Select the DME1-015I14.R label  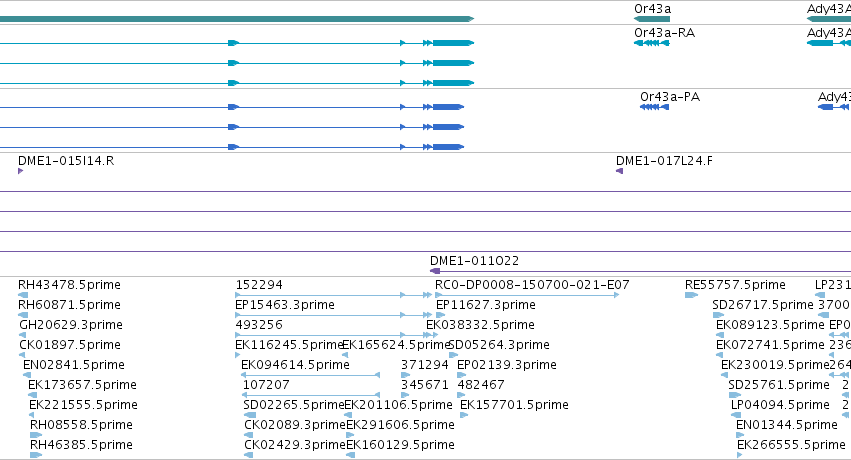tap(66, 161)
